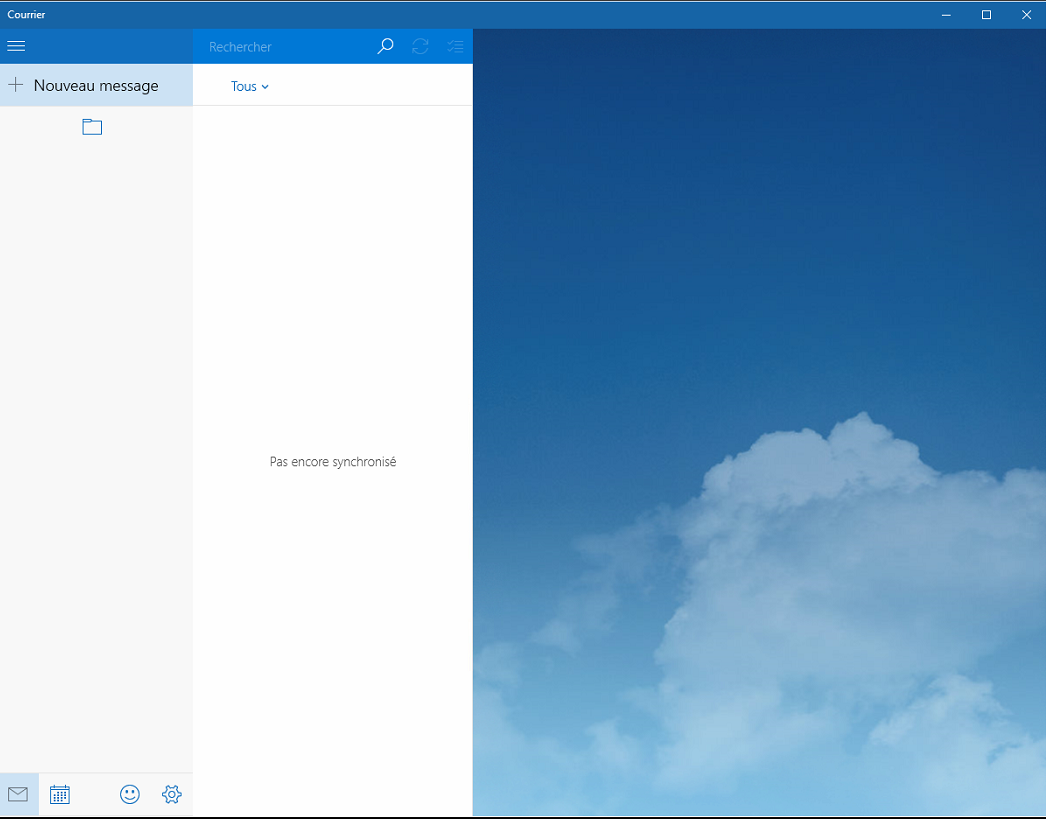The height and width of the screenshot is (819, 1046).
Task: Click the Courrier title bar label
Action: (x=25, y=14)
